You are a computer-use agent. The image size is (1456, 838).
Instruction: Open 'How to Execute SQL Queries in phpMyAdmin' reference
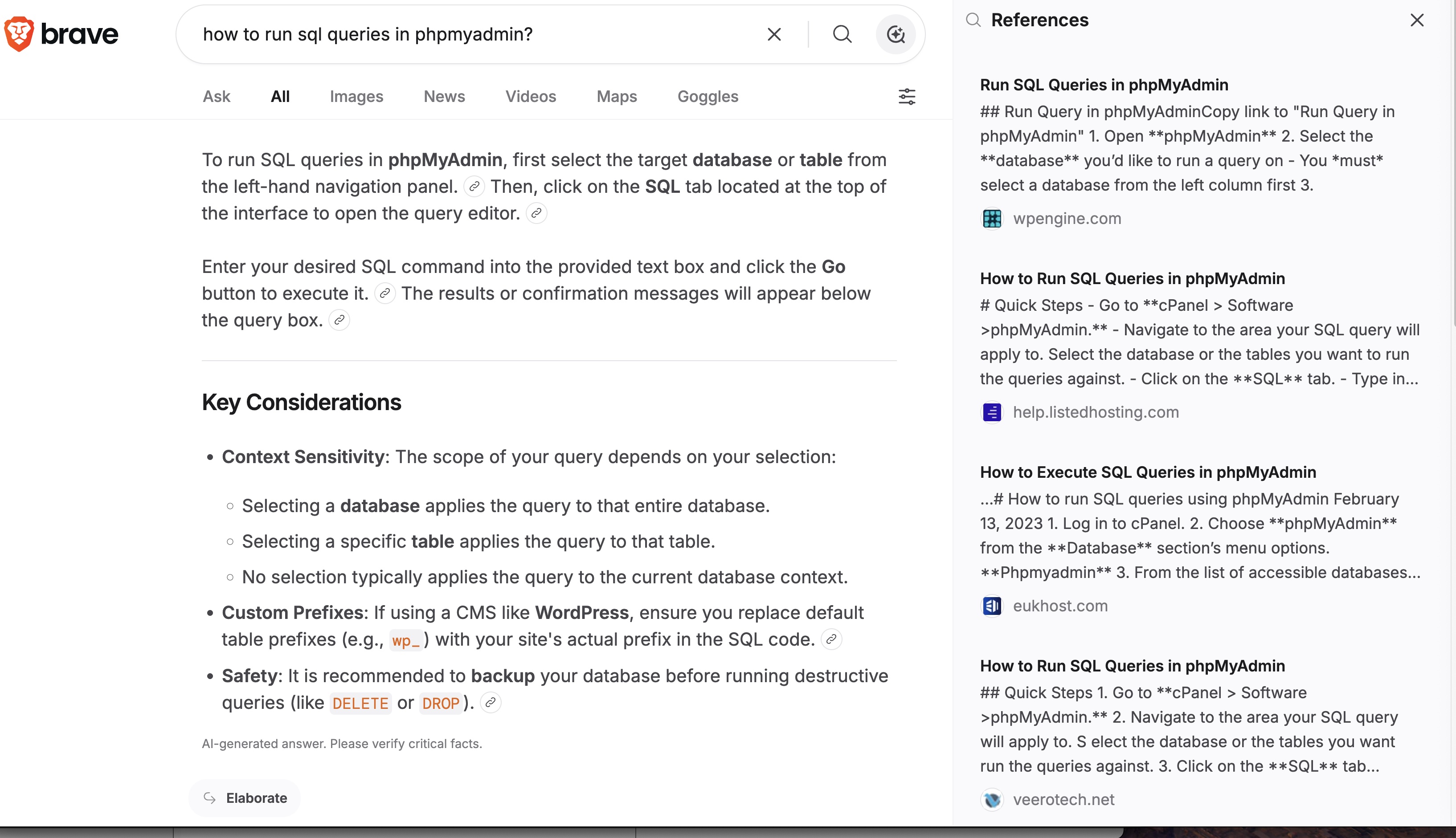click(x=1148, y=472)
